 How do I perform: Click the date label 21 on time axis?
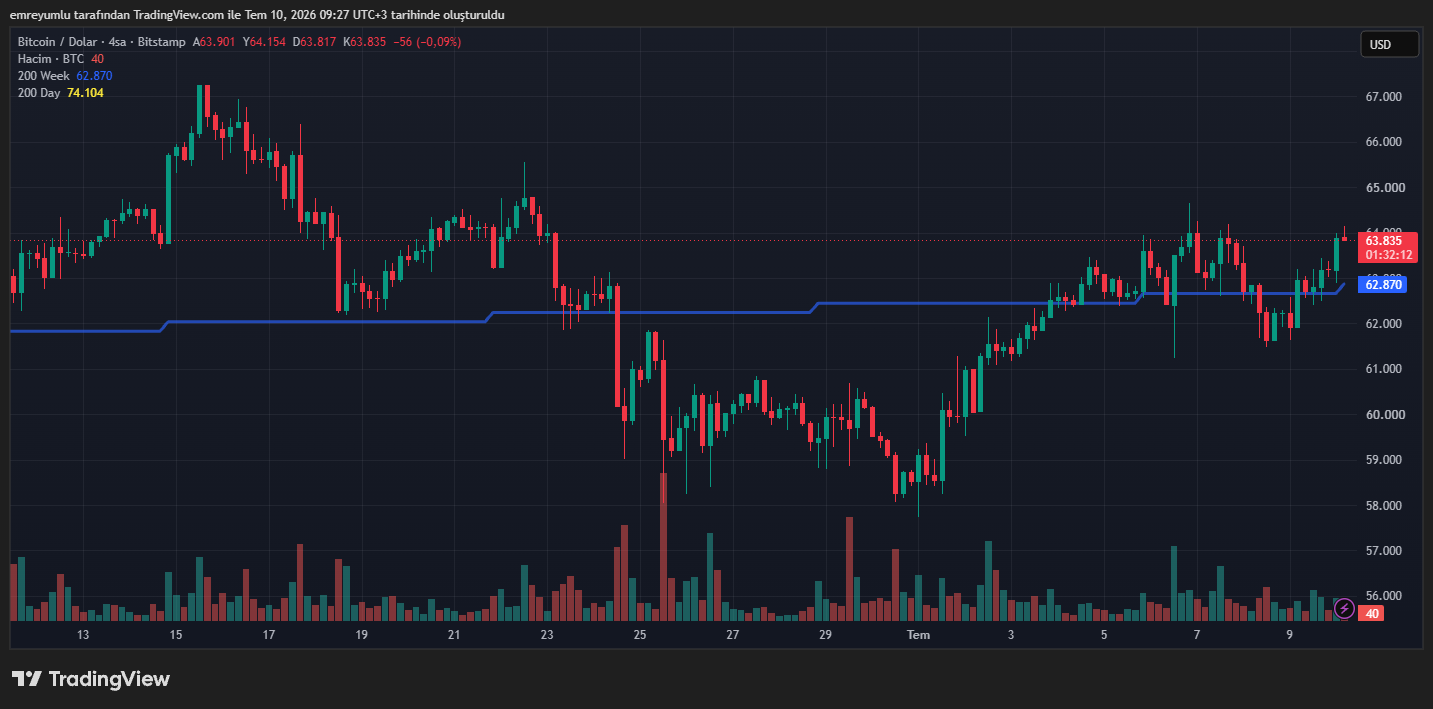pyautogui.click(x=454, y=635)
